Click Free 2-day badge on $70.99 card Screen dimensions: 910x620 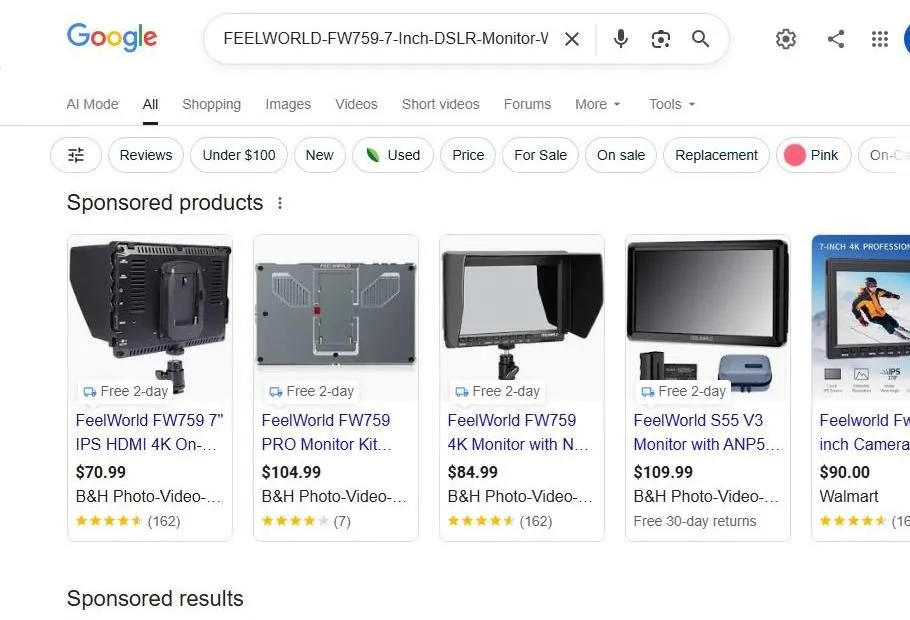(x=125, y=391)
